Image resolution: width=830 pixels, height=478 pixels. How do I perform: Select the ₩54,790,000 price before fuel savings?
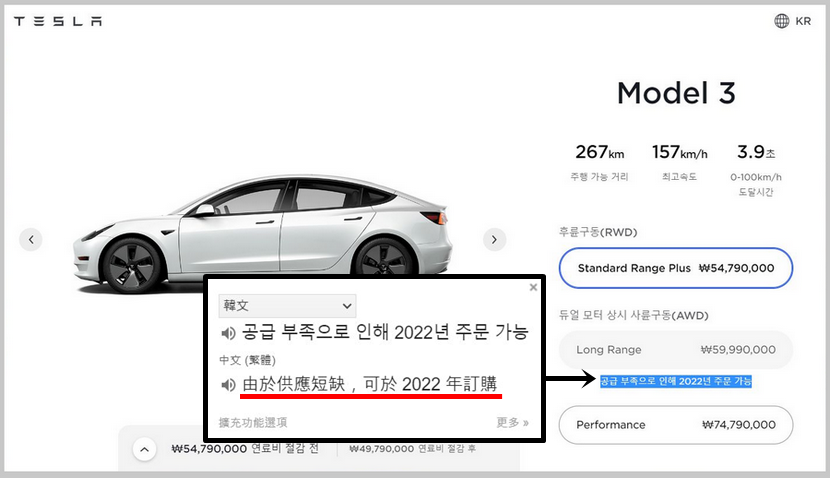click(245, 450)
